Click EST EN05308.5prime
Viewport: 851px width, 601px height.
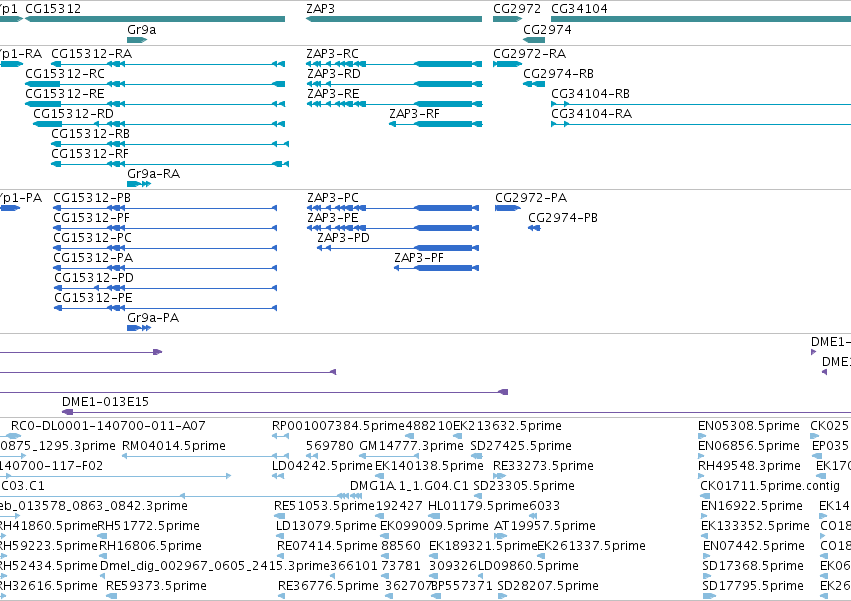(749, 426)
